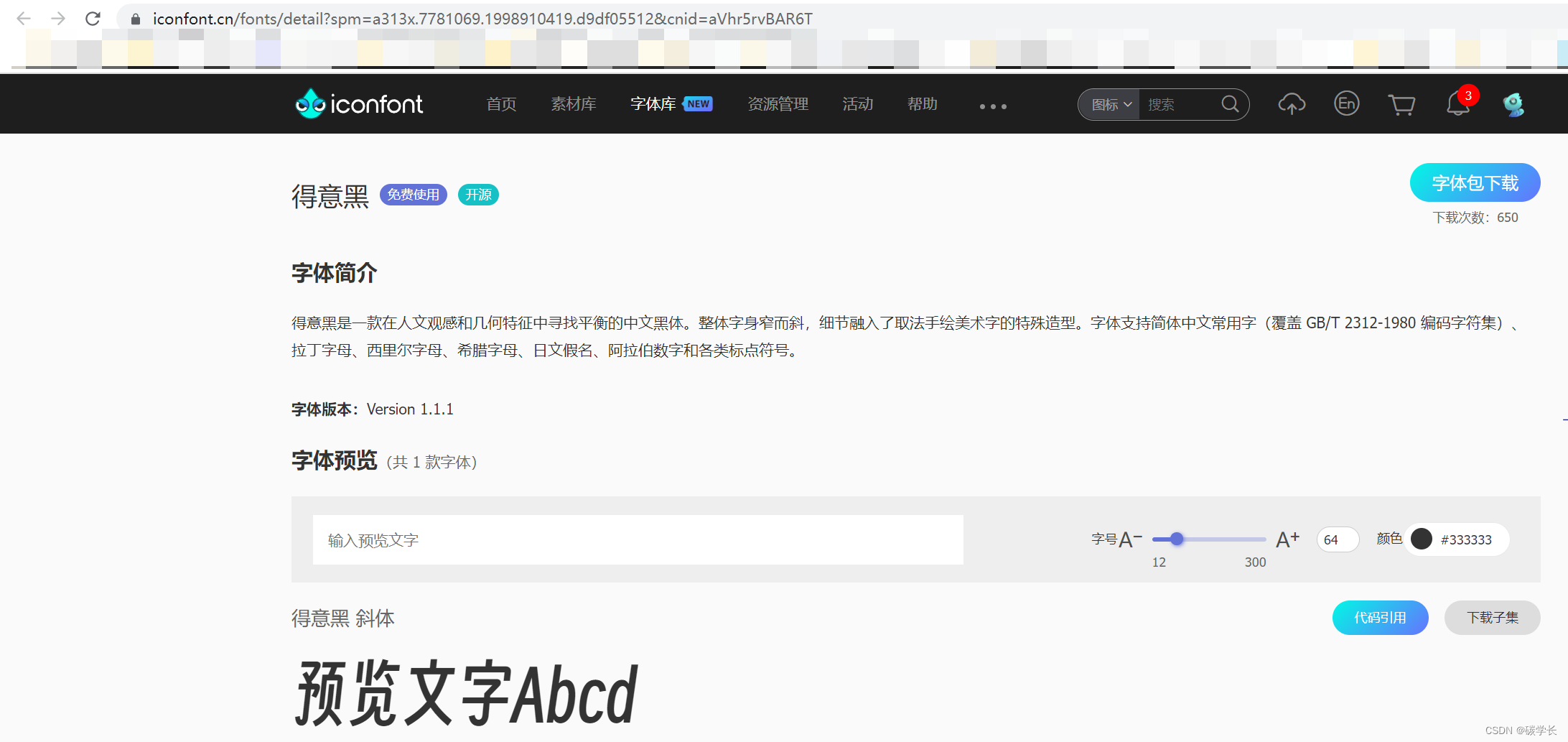Click the font size slider handle
1568x742 pixels.
tap(1176, 539)
